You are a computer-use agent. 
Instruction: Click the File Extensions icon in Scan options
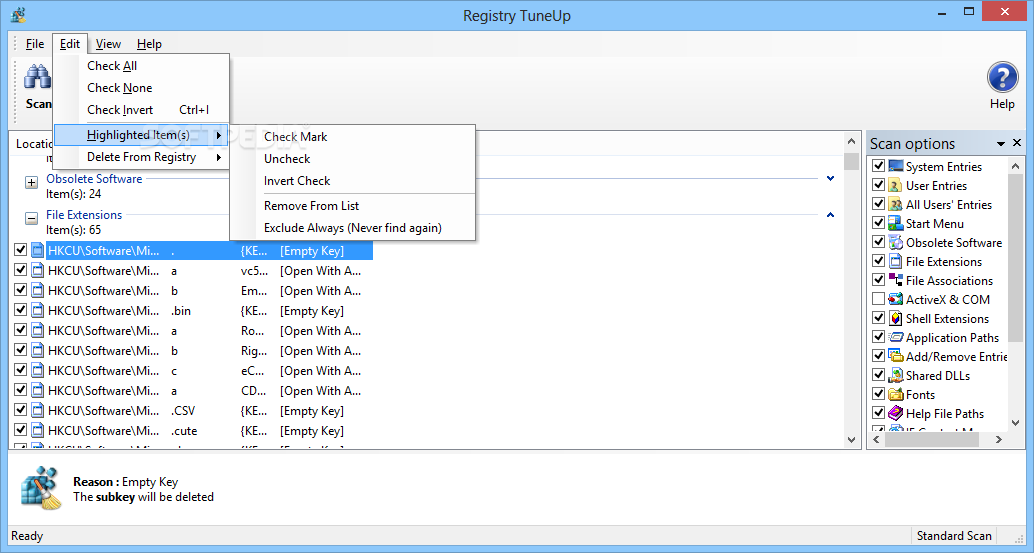click(x=896, y=261)
